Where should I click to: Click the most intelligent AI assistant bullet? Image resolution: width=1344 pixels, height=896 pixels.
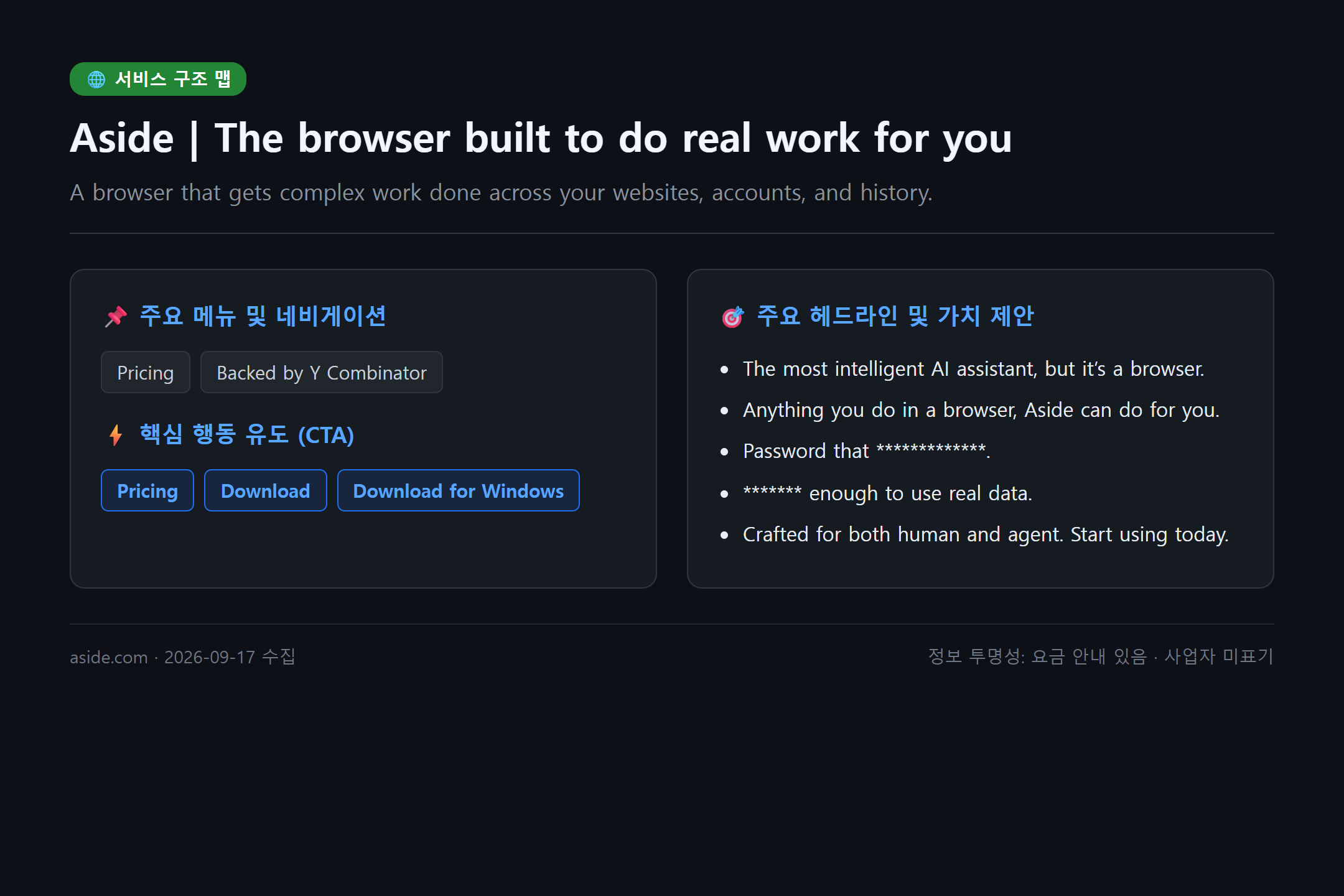point(974,369)
